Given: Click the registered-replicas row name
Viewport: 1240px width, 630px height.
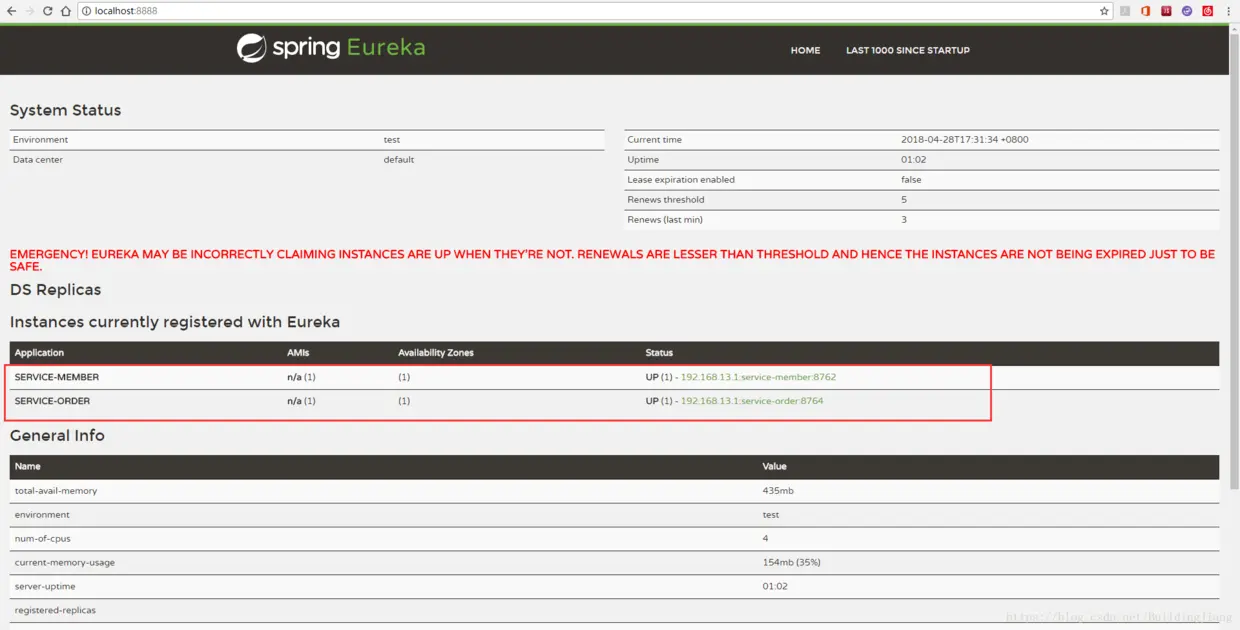Looking at the screenshot, I should click(x=55, y=611).
